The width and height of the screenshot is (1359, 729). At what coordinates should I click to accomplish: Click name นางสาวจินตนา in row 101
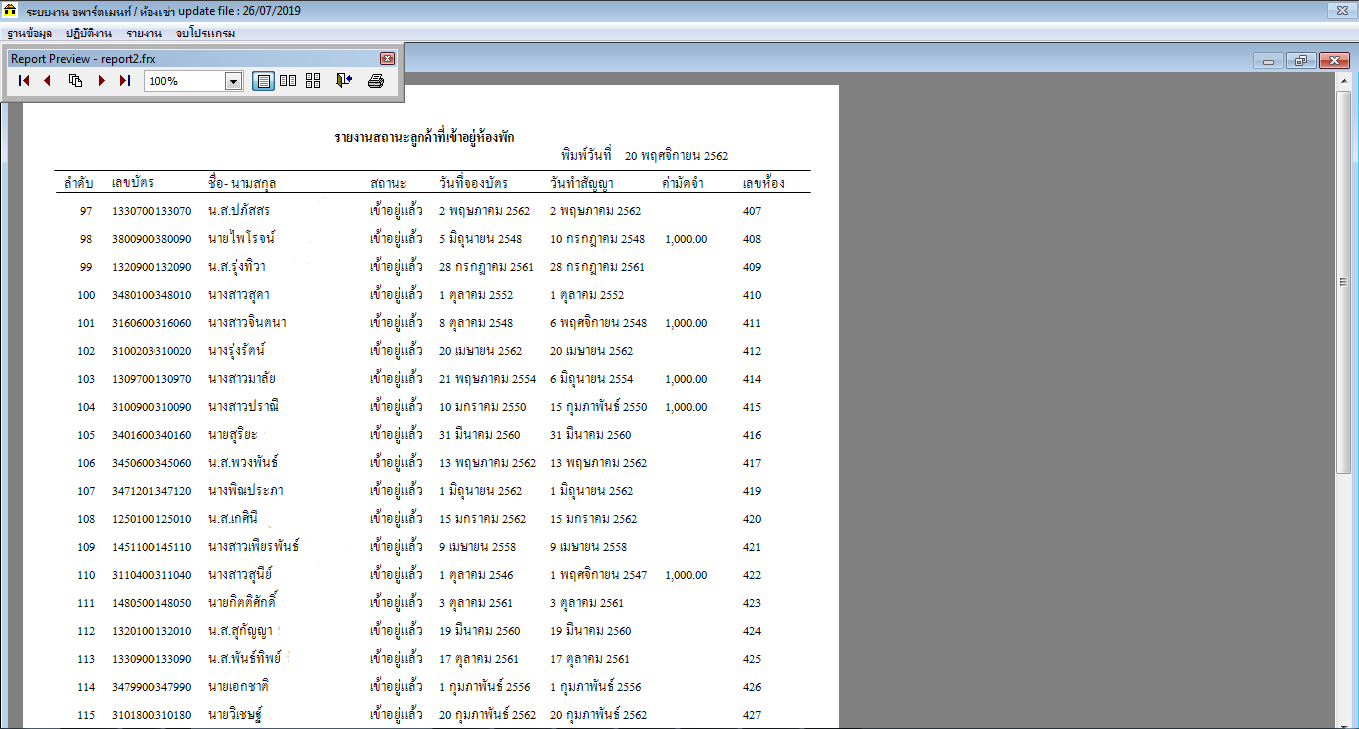(x=247, y=323)
